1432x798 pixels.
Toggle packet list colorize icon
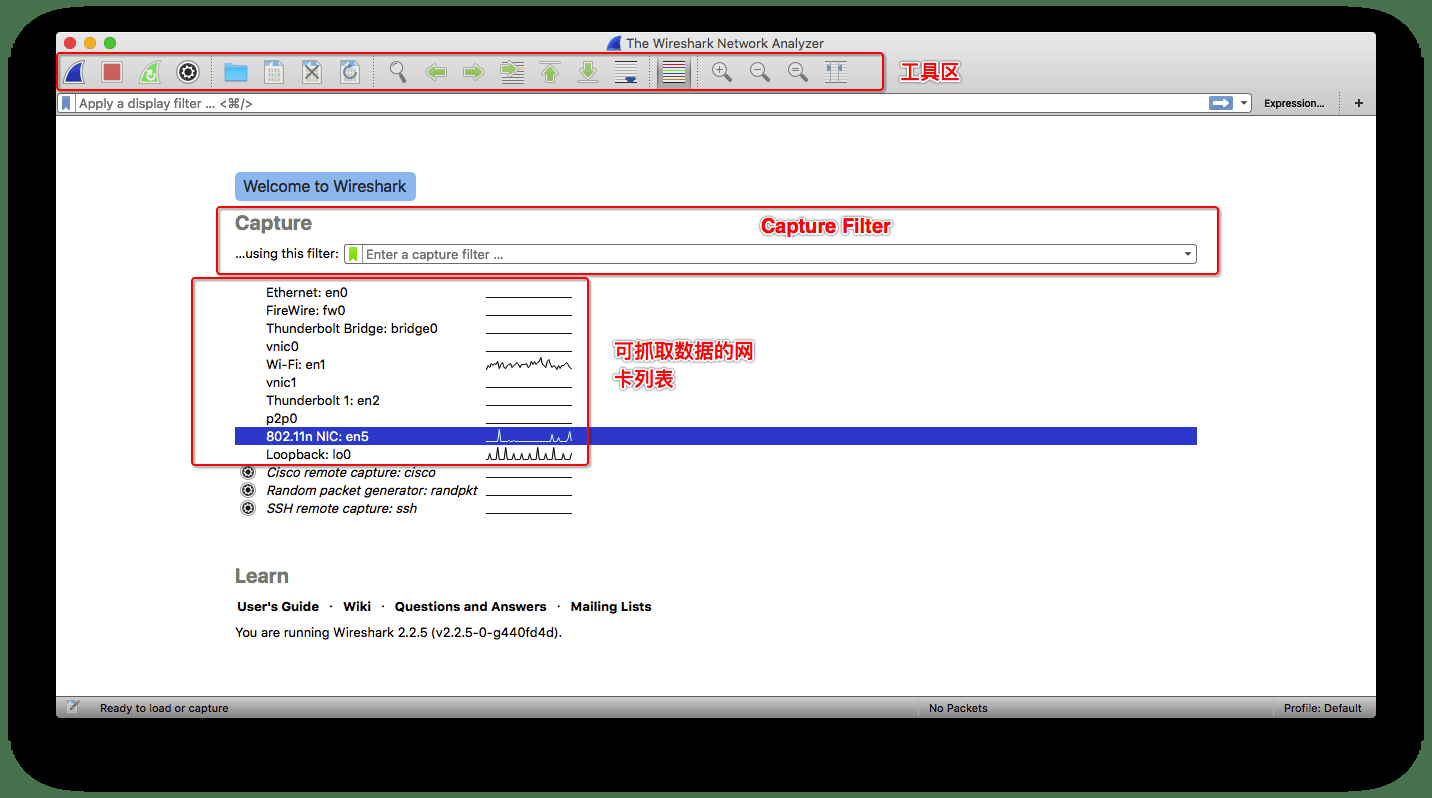coord(674,72)
